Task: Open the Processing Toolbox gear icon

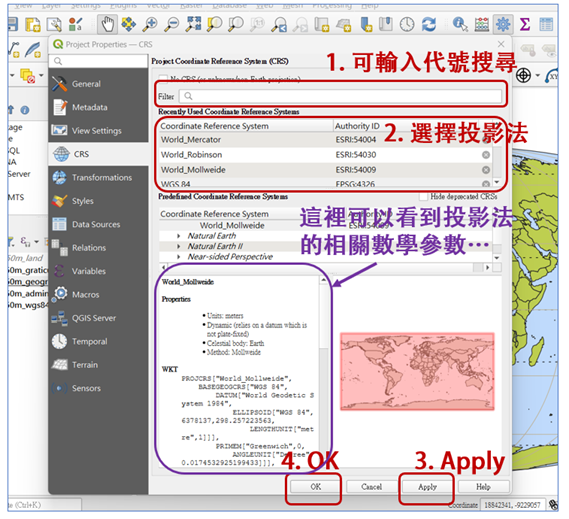Action: [x=503, y=24]
